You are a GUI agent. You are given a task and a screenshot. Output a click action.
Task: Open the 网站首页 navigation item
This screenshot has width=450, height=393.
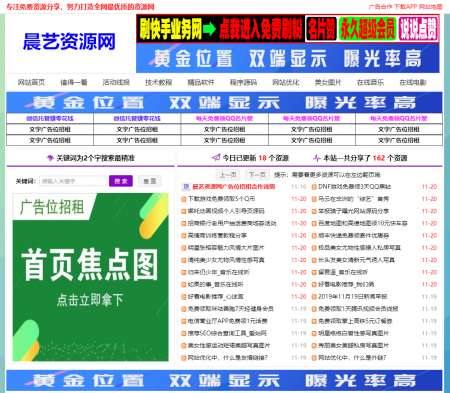[x=31, y=82]
